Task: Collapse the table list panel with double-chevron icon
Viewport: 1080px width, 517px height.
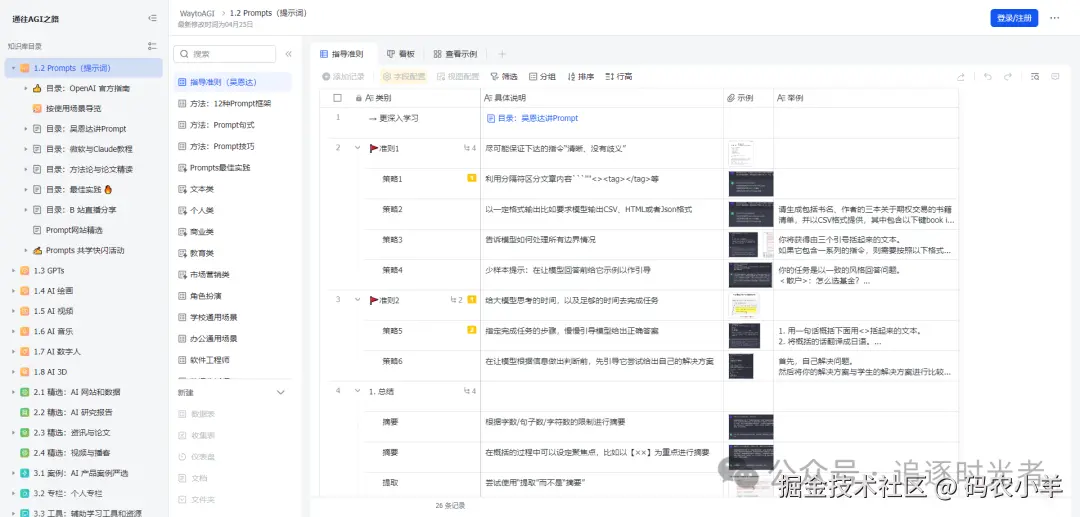Action: tap(289, 54)
